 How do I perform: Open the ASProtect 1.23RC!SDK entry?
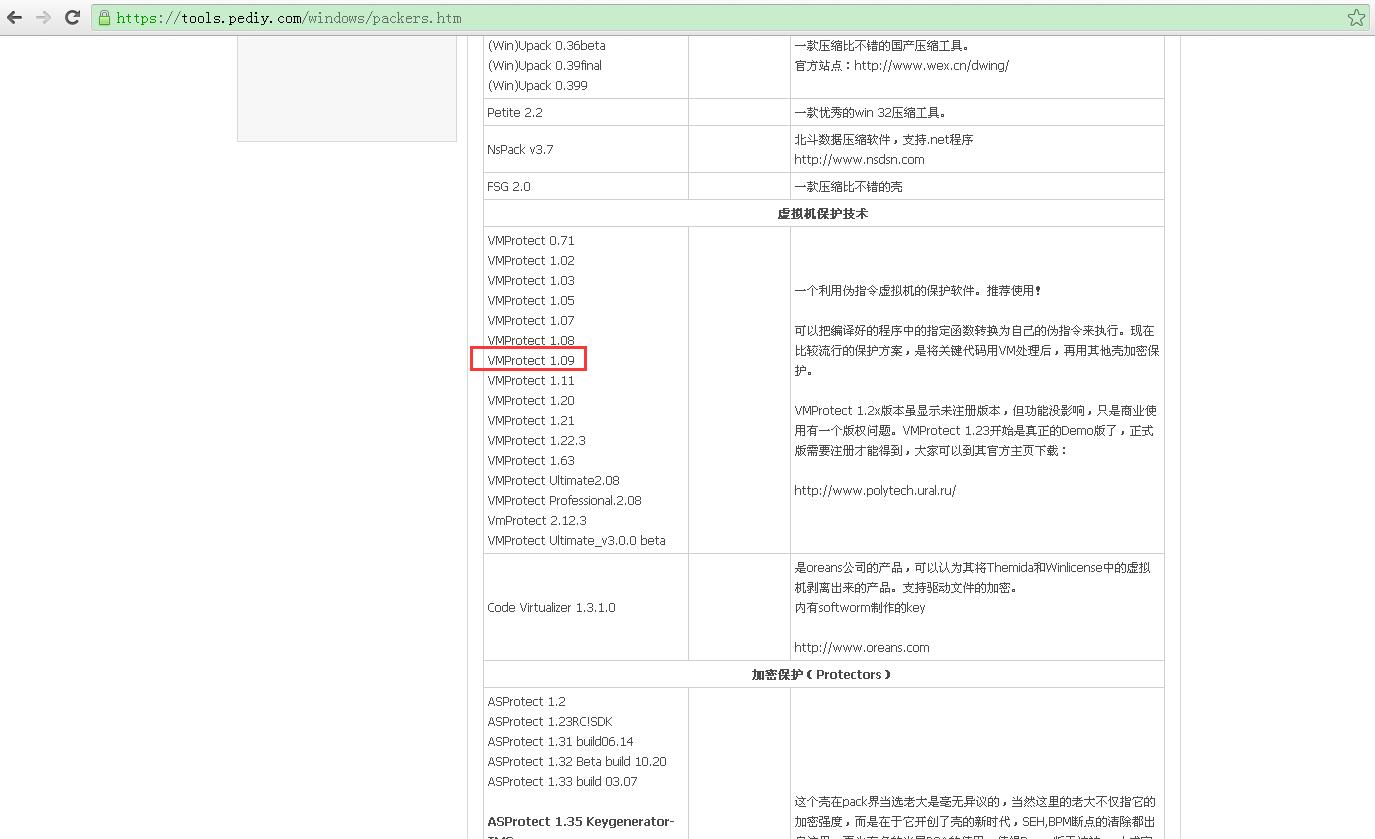(x=550, y=721)
